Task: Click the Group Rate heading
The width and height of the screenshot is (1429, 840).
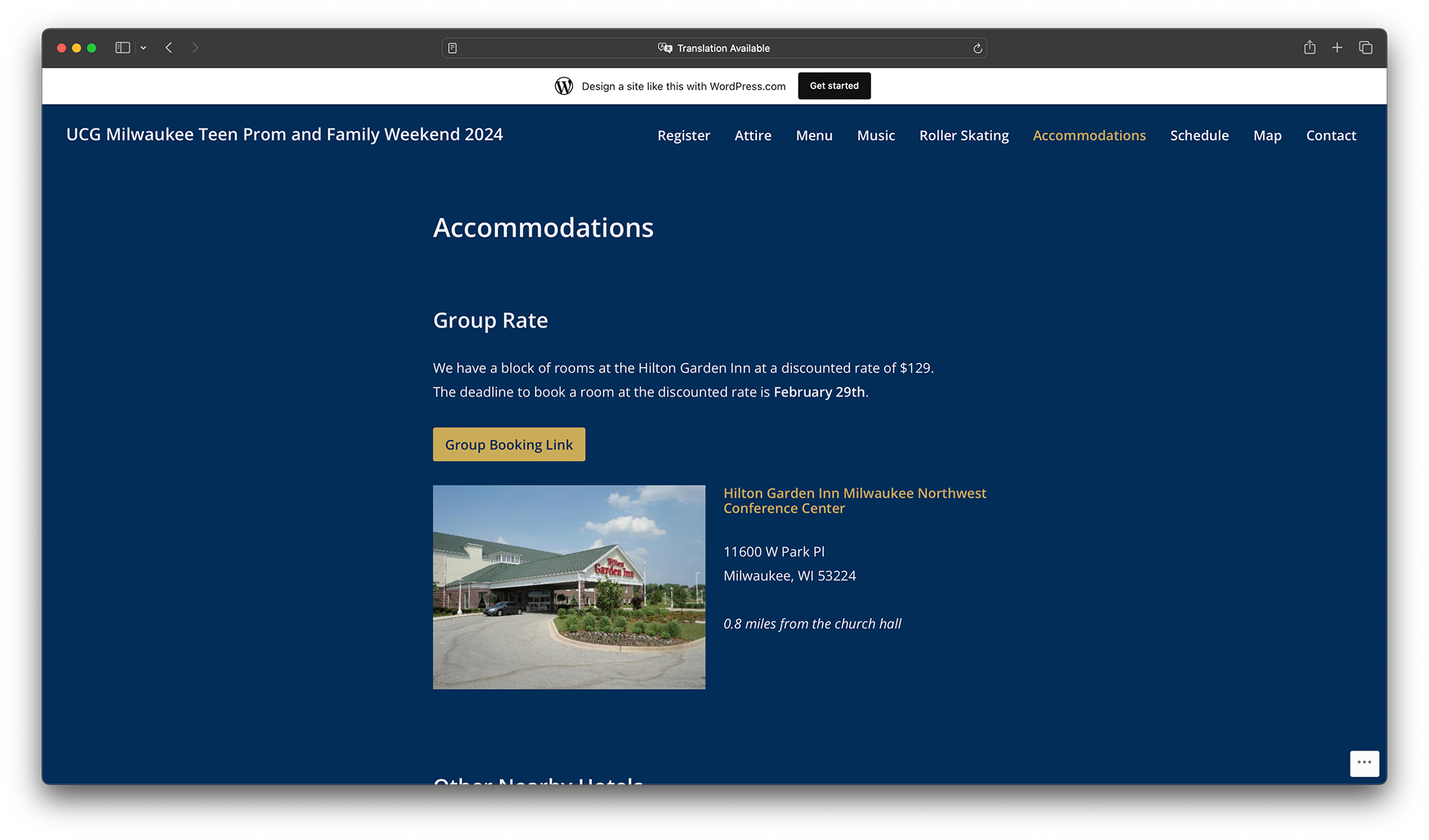Action: coord(490,321)
